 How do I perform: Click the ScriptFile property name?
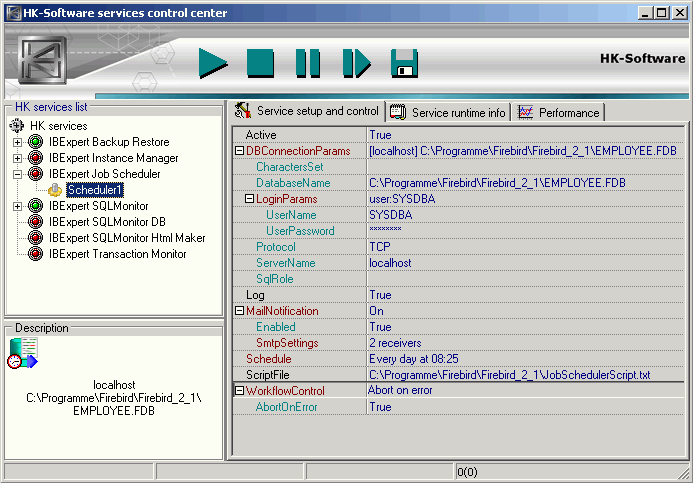(x=268, y=375)
